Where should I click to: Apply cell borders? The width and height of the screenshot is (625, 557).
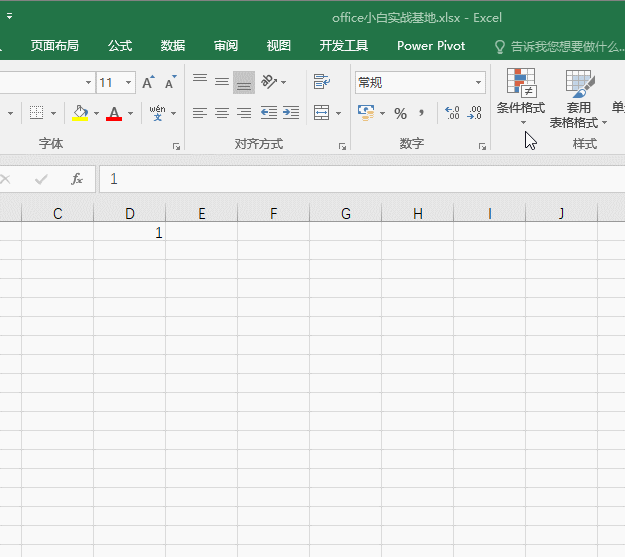[37, 113]
